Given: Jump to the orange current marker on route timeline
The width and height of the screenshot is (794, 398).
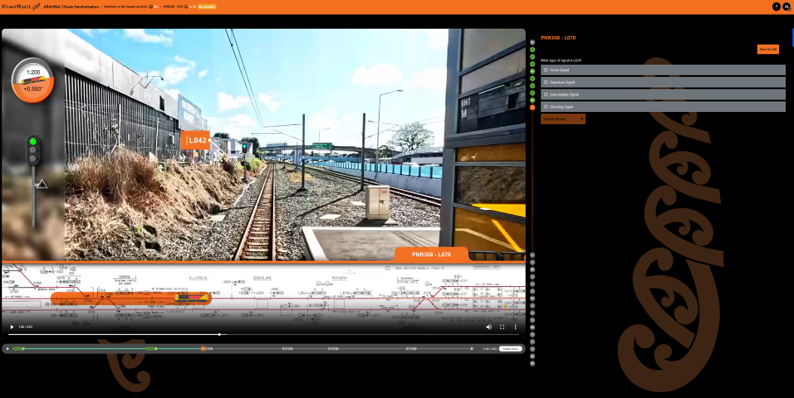Looking at the screenshot, I should [203, 348].
